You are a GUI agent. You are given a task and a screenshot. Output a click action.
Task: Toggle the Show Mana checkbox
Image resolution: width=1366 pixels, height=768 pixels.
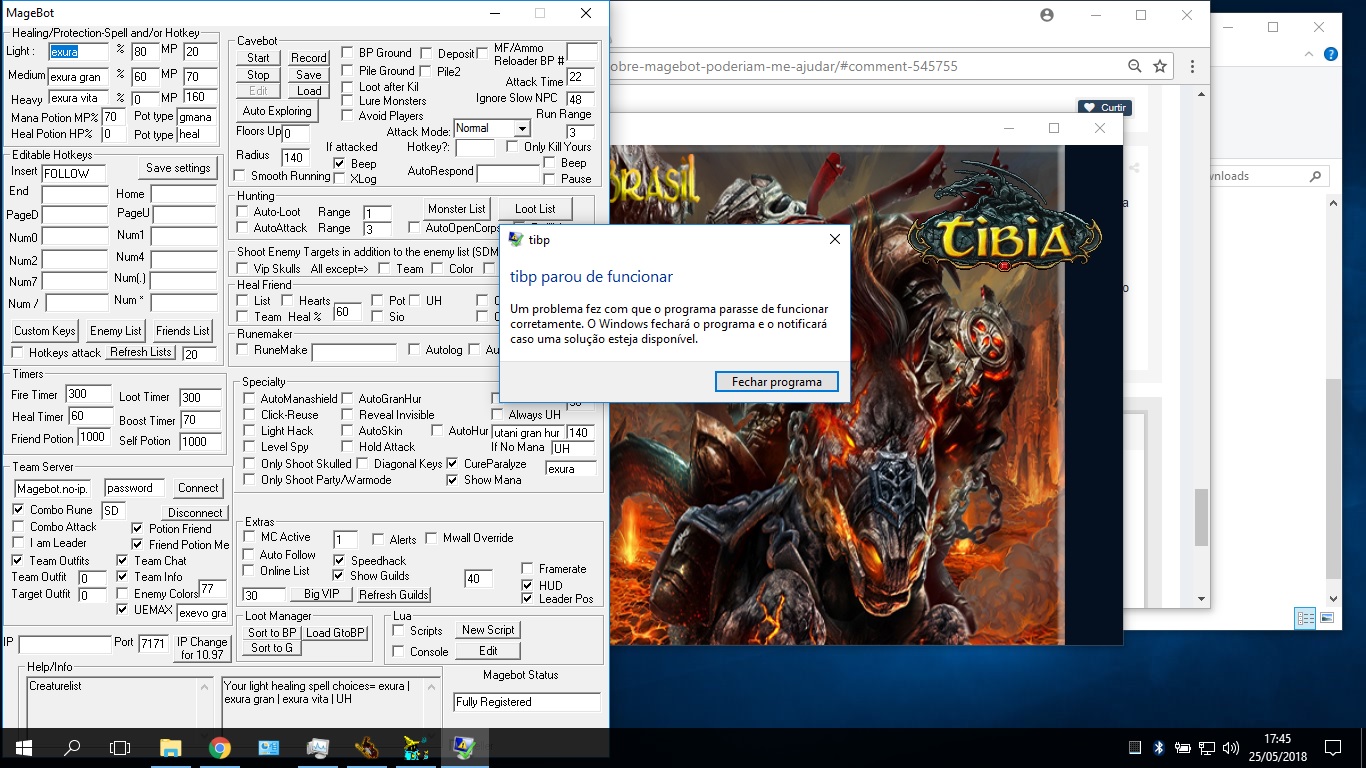[x=452, y=480]
